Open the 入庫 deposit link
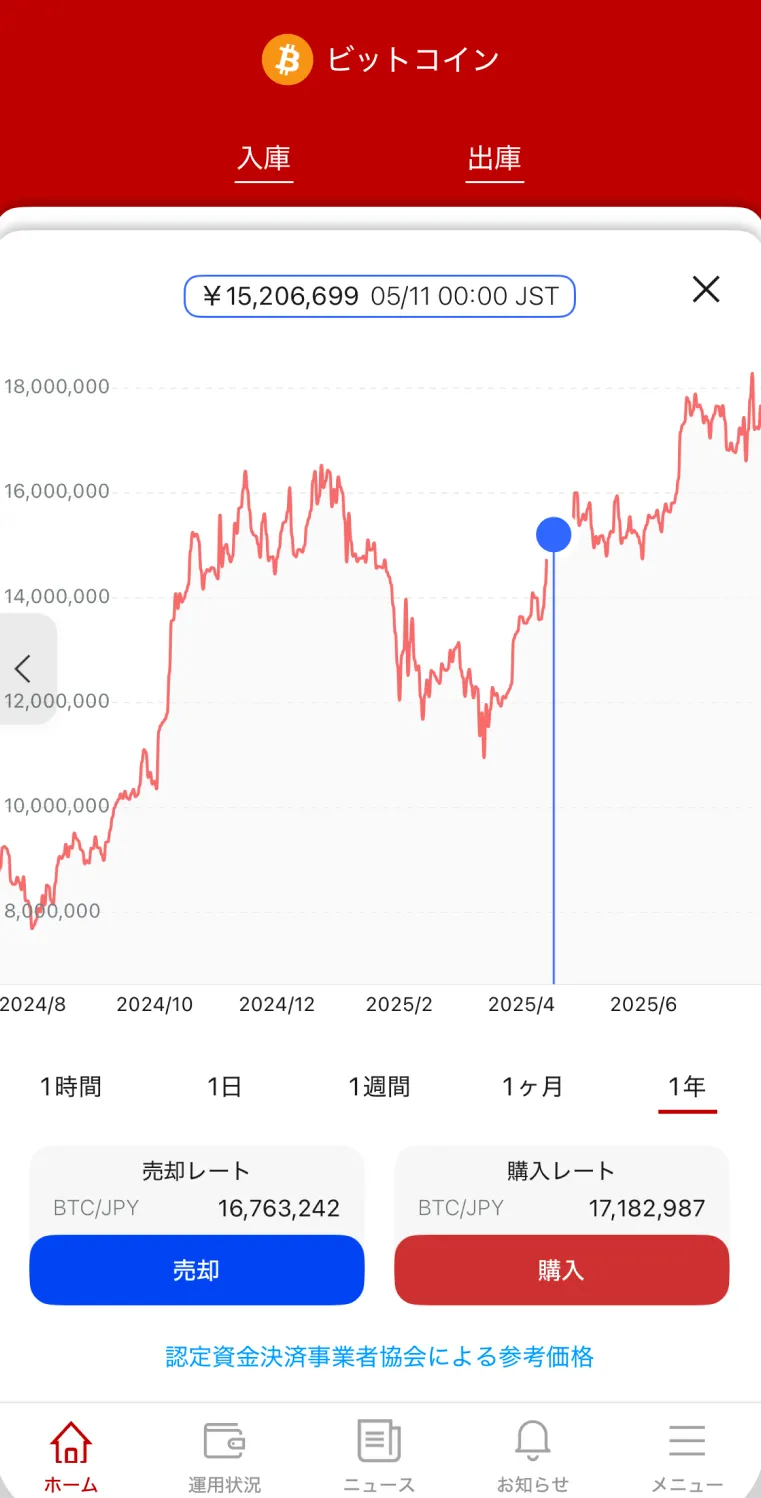Screen dimensions: 761x1498 pyautogui.click(x=264, y=159)
